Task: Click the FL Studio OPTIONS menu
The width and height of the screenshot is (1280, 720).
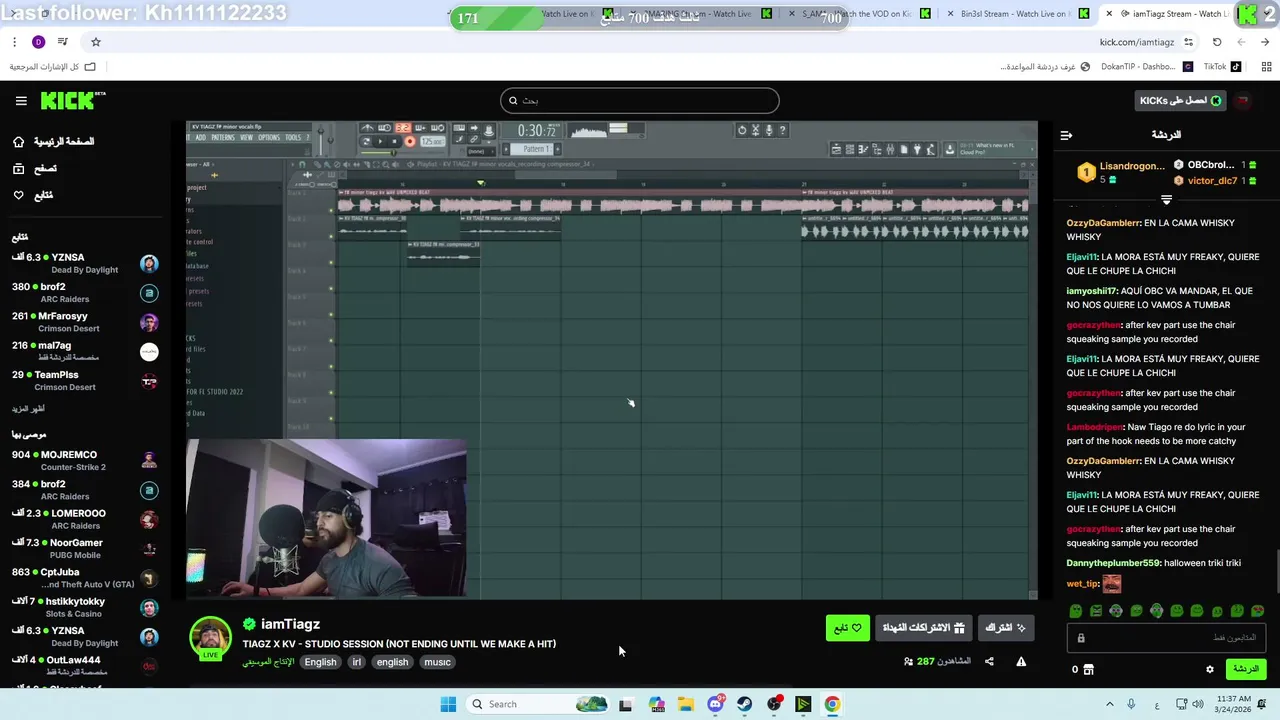Action: pyautogui.click(x=269, y=138)
